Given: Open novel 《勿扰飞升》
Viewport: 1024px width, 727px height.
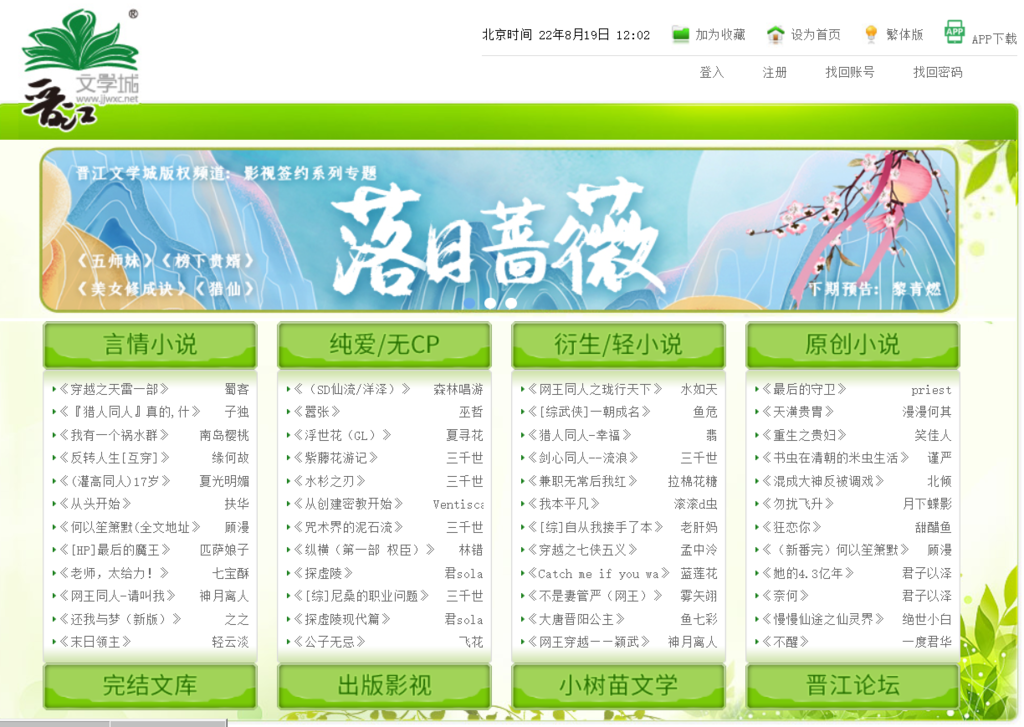Looking at the screenshot, I should 798,504.
